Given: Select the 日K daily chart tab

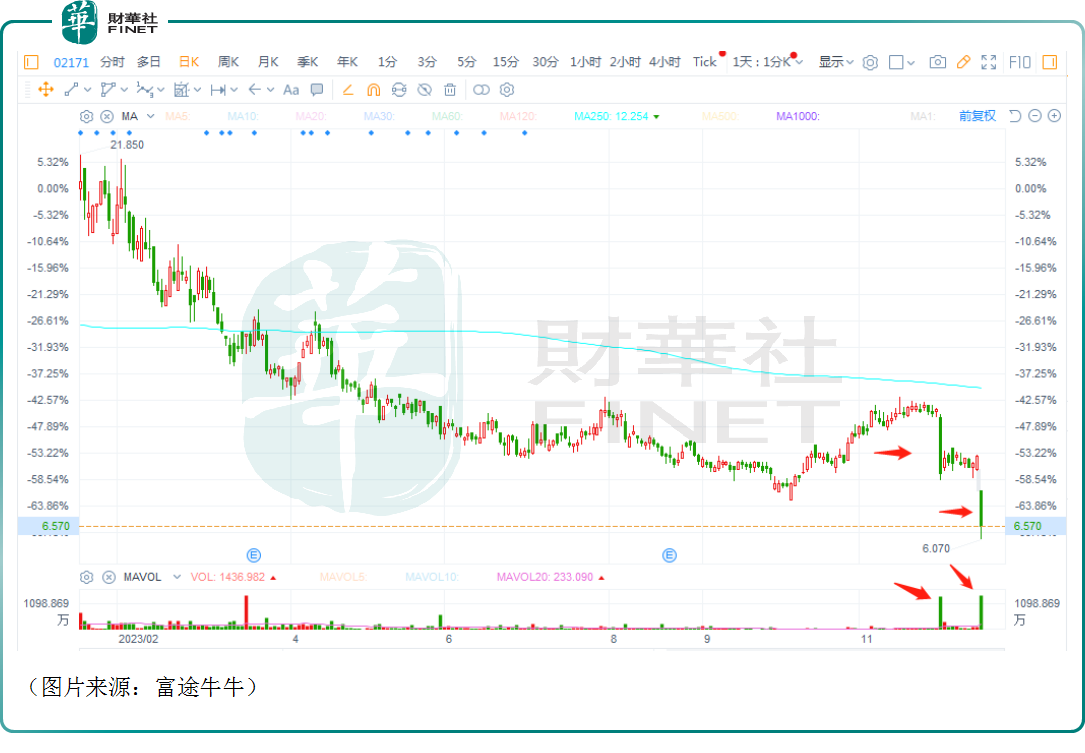Looking at the screenshot, I should (x=189, y=62).
